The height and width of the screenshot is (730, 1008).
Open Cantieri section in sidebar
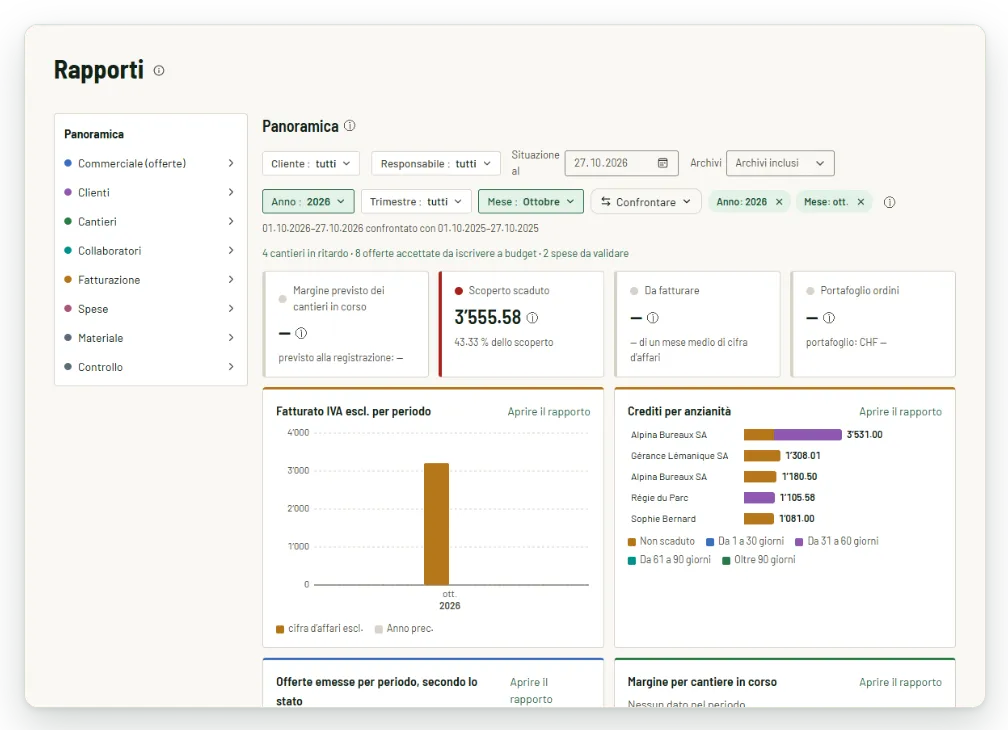tap(150, 222)
